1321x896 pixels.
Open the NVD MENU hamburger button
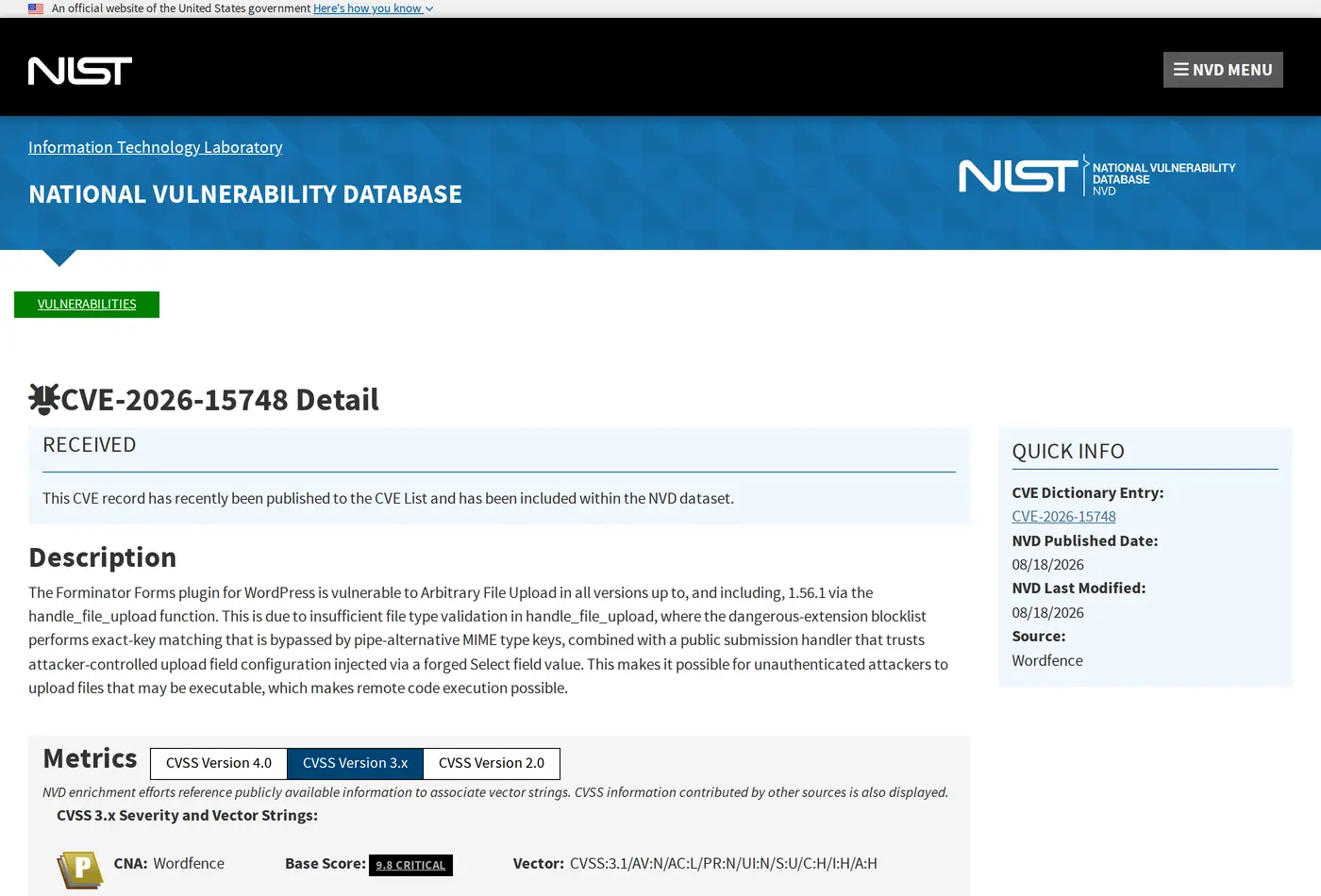point(1223,70)
